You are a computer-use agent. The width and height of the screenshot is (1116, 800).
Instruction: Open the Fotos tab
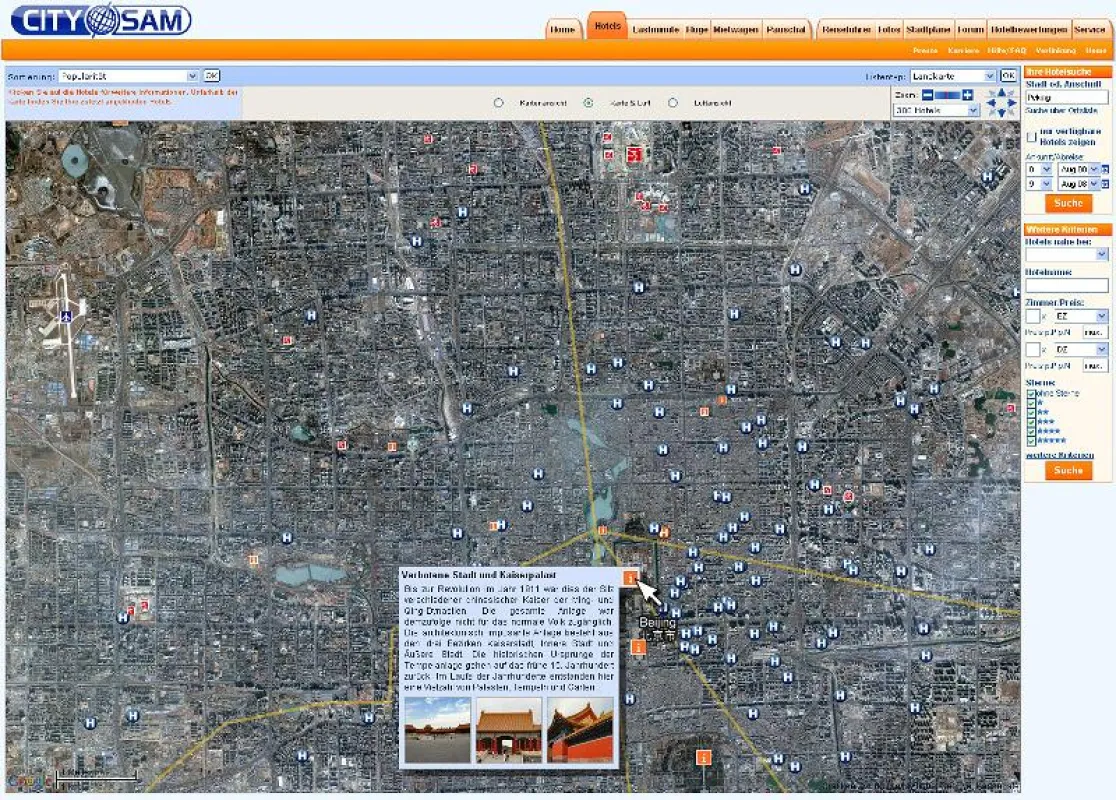click(x=889, y=29)
